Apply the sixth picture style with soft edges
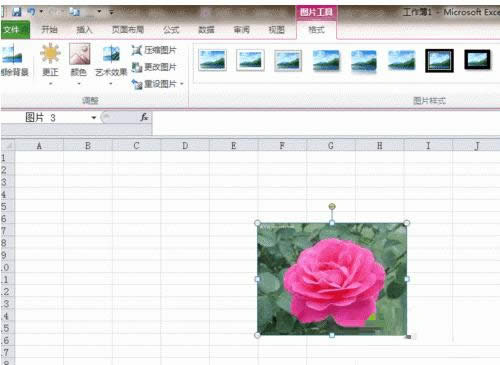 (402, 60)
